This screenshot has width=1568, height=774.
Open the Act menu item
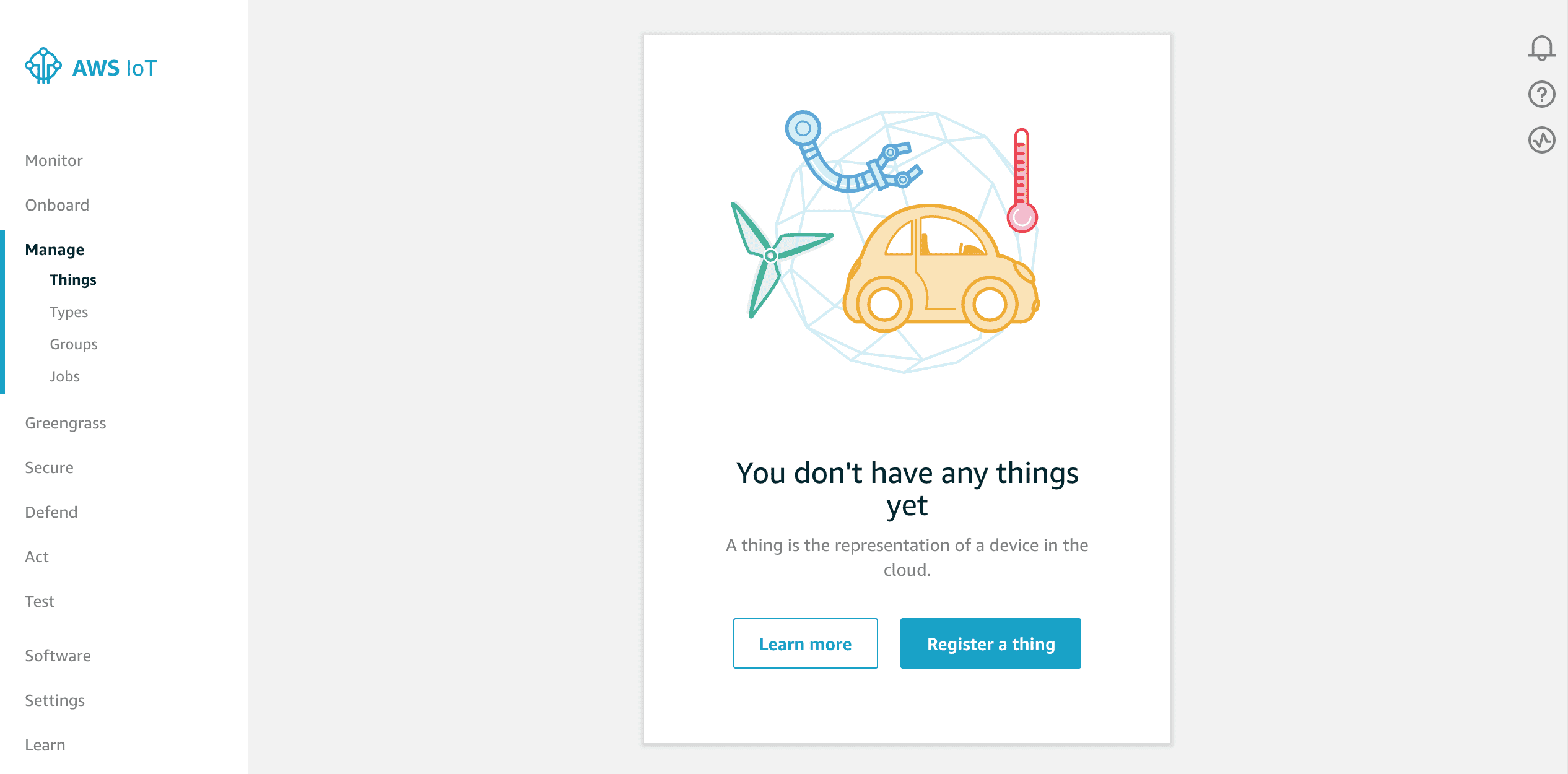pos(37,557)
